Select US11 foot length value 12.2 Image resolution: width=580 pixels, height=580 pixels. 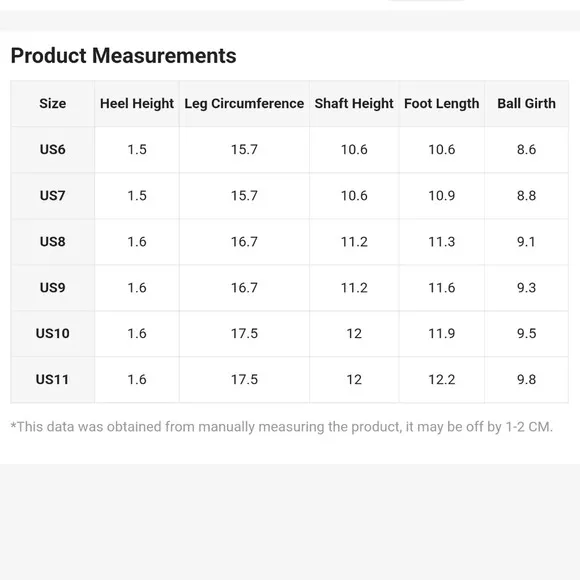click(442, 380)
